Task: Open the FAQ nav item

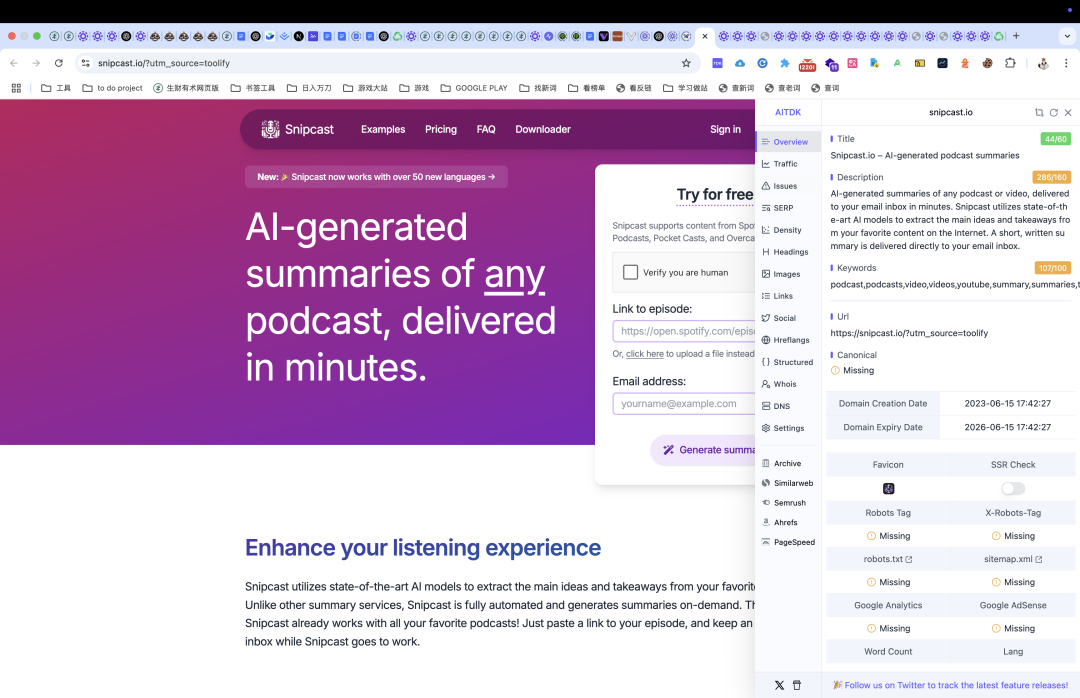Action: tap(486, 130)
